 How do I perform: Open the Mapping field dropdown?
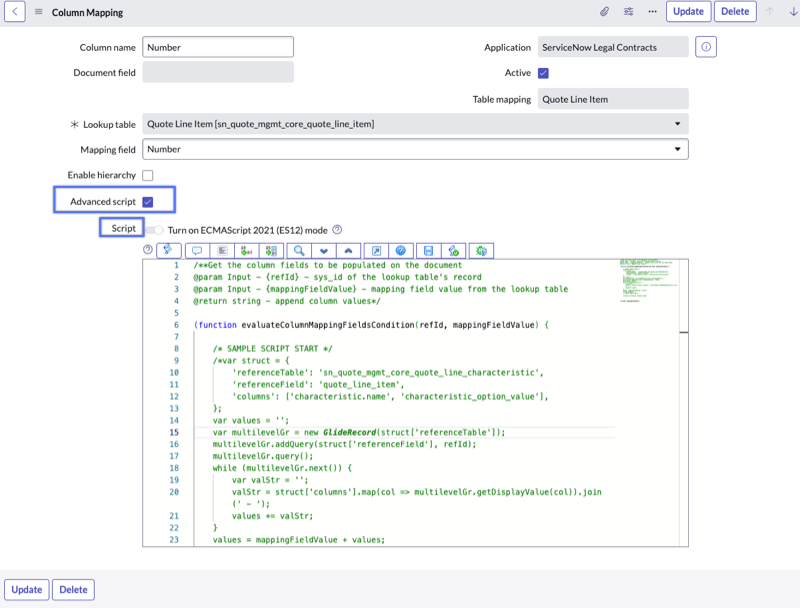click(x=415, y=149)
